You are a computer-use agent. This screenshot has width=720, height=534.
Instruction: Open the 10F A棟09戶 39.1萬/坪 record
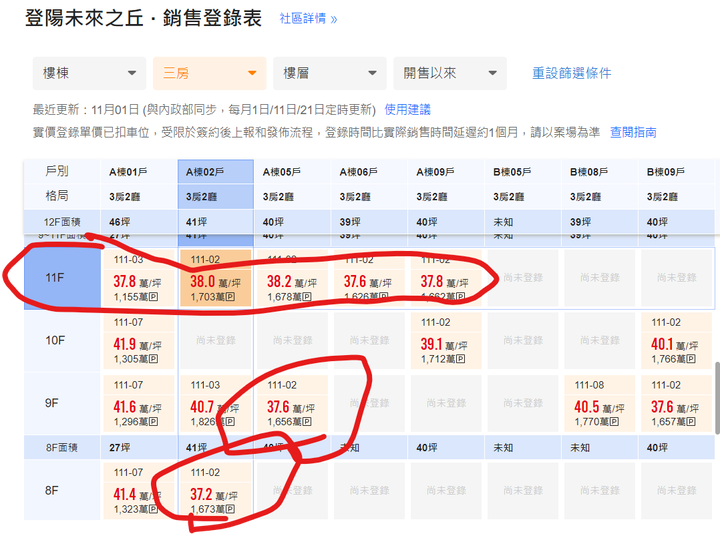(446, 340)
